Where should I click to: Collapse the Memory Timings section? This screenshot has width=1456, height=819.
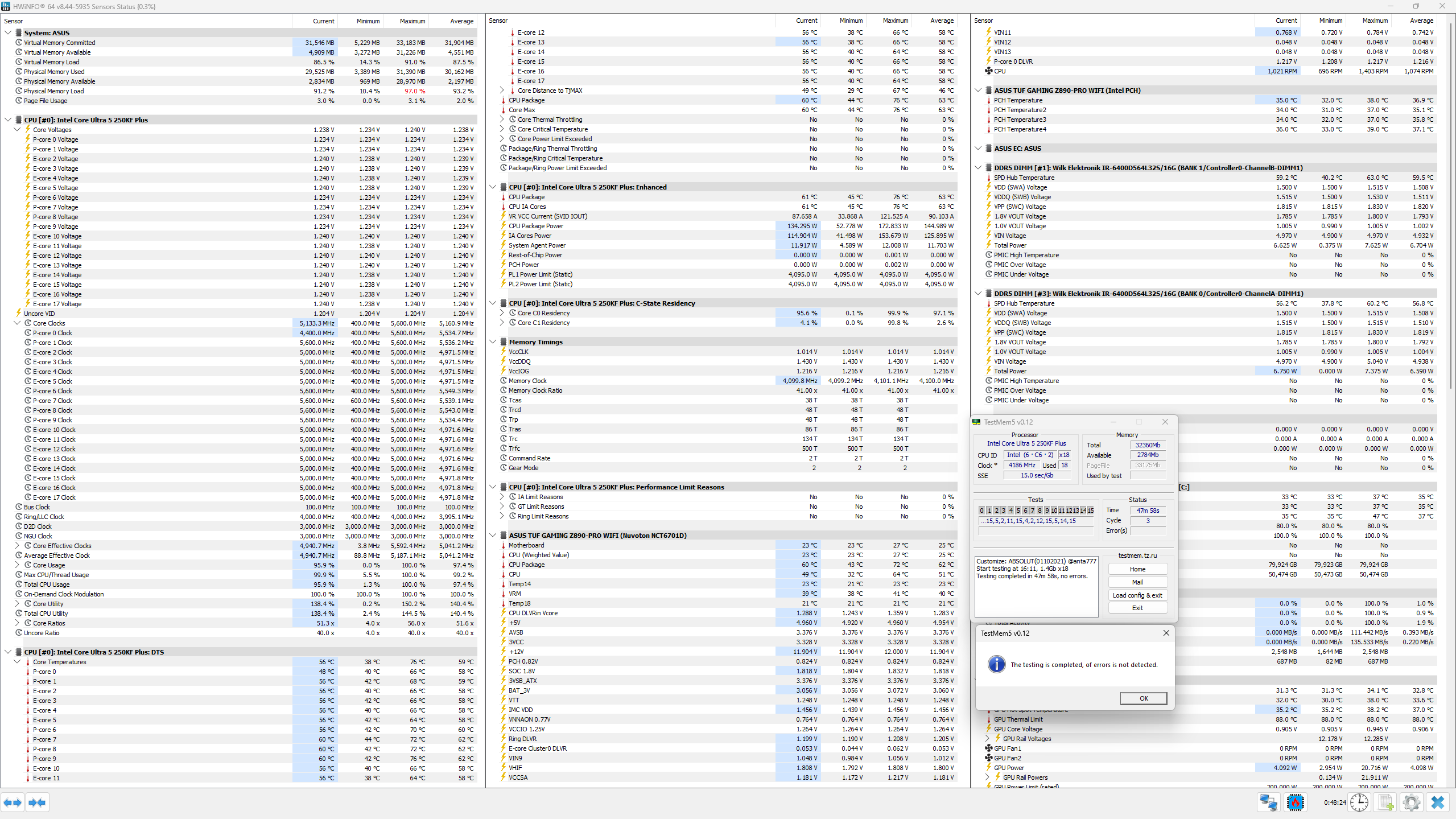[493, 342]
